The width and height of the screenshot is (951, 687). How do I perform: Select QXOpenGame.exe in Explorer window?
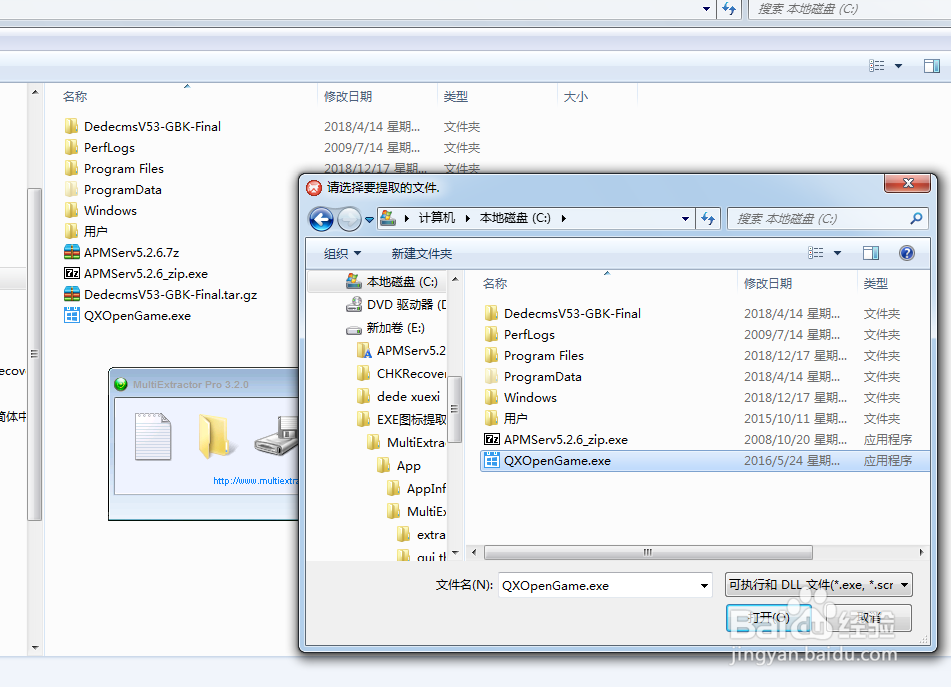pyautogui.click(x=127, y=316)
